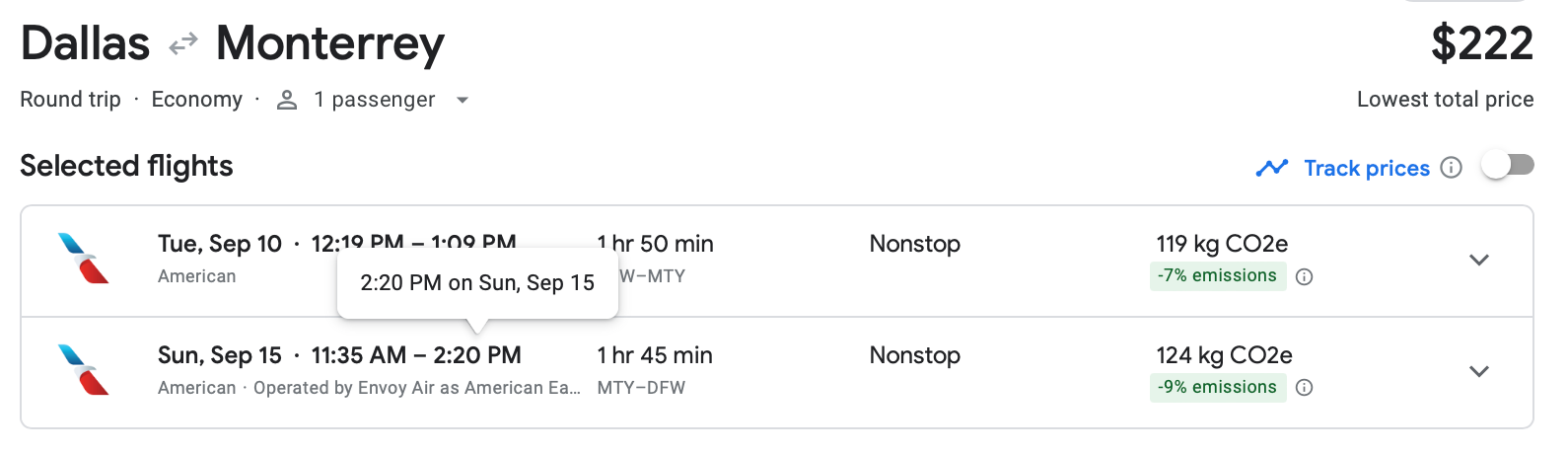Click American Airlines logo on Sep 10 flight

[83, 258]
